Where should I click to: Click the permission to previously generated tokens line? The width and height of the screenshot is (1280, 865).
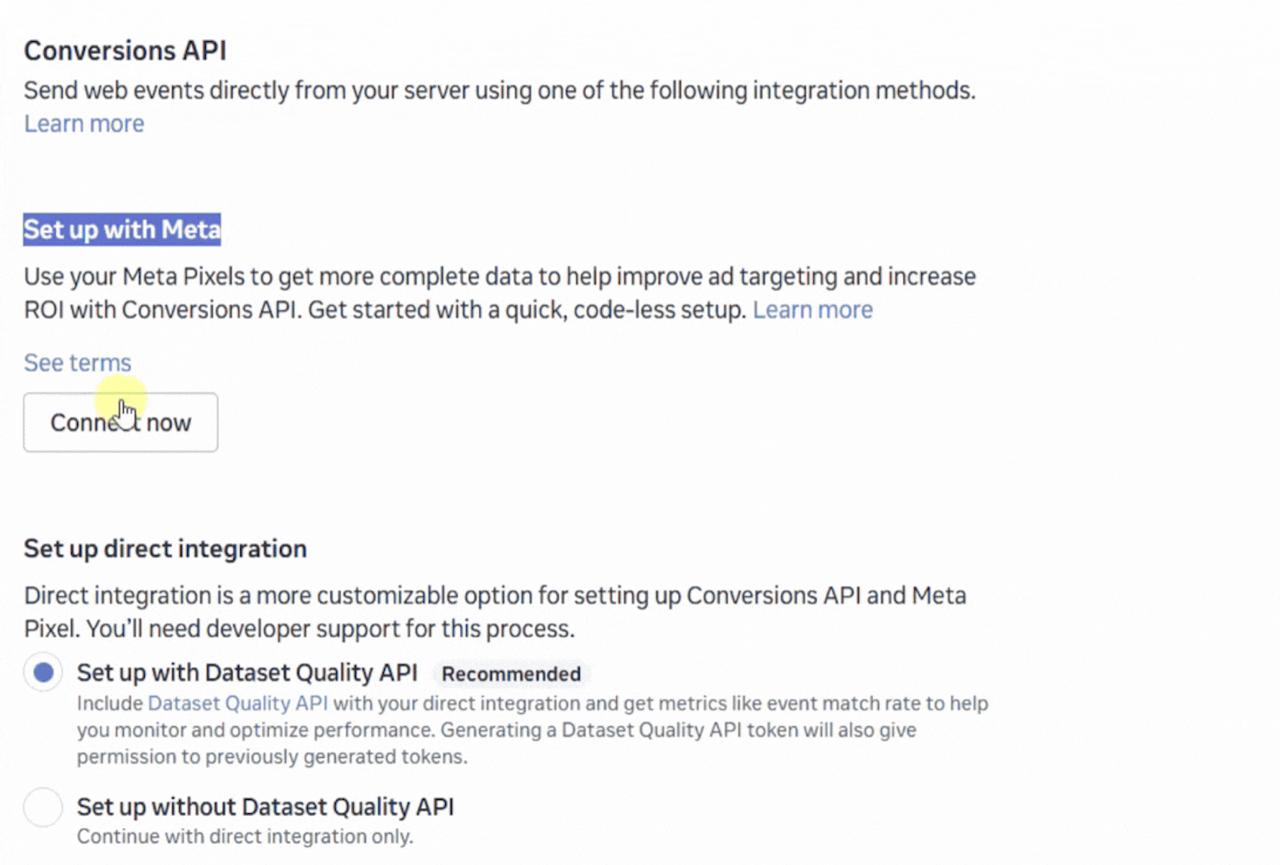click(x=271, y=756)
